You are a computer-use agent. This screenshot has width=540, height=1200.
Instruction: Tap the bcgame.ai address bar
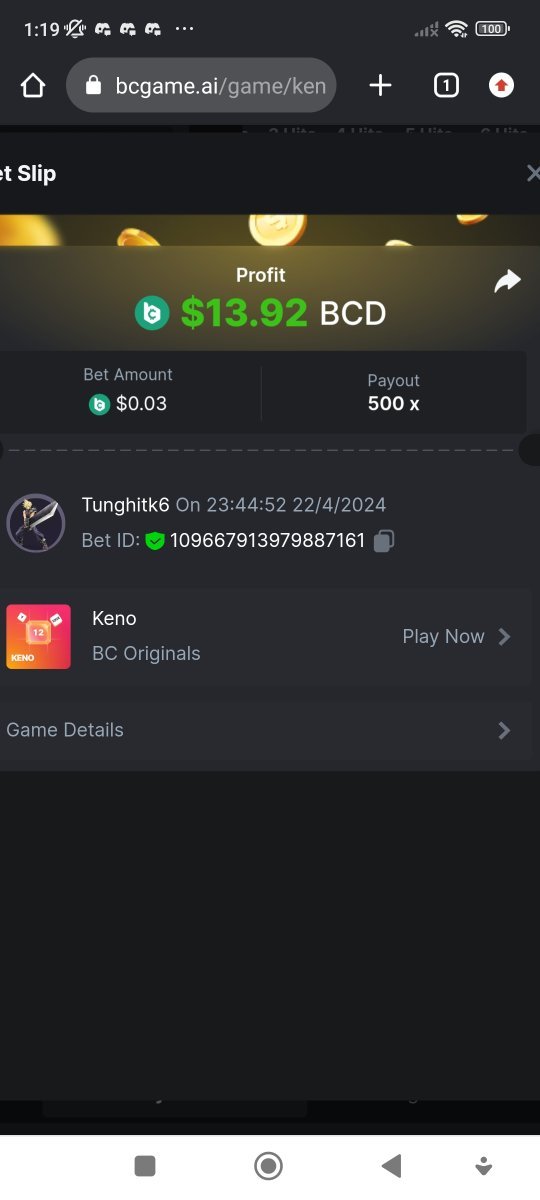point(201,86)
